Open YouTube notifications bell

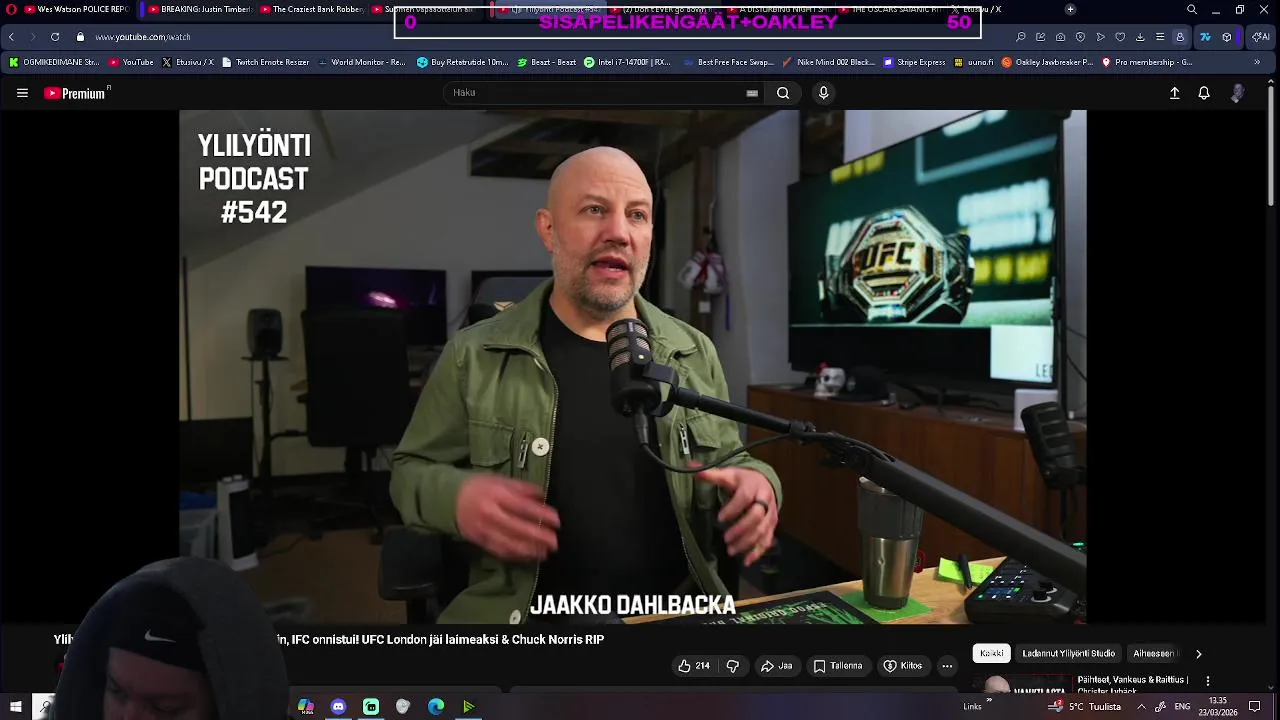click(1204, 93)
